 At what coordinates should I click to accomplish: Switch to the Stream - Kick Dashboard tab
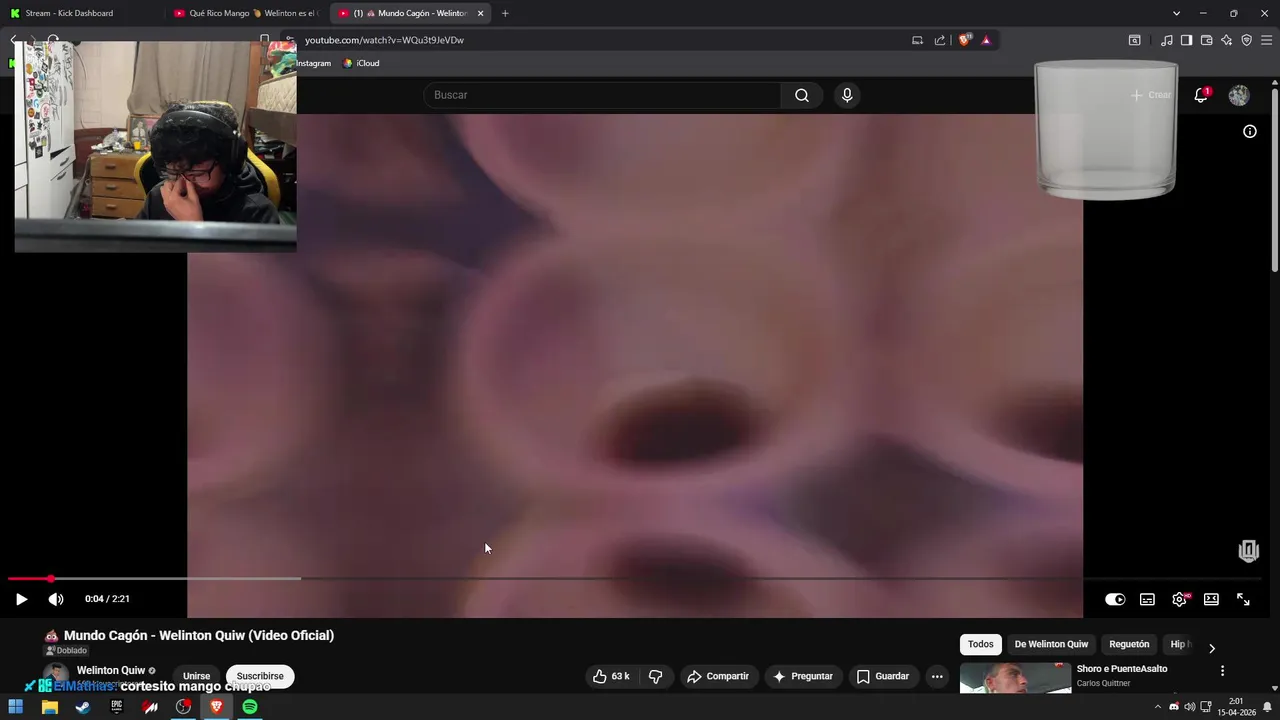[80, 13]
